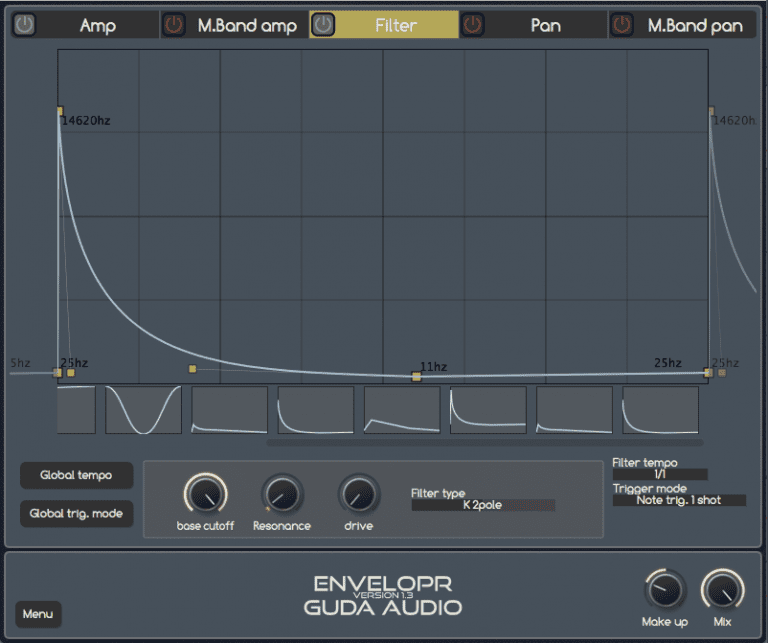Viewport: 768px width, 643px height.
Task: Select the 11hz envelope point
Action: [416, 376]
